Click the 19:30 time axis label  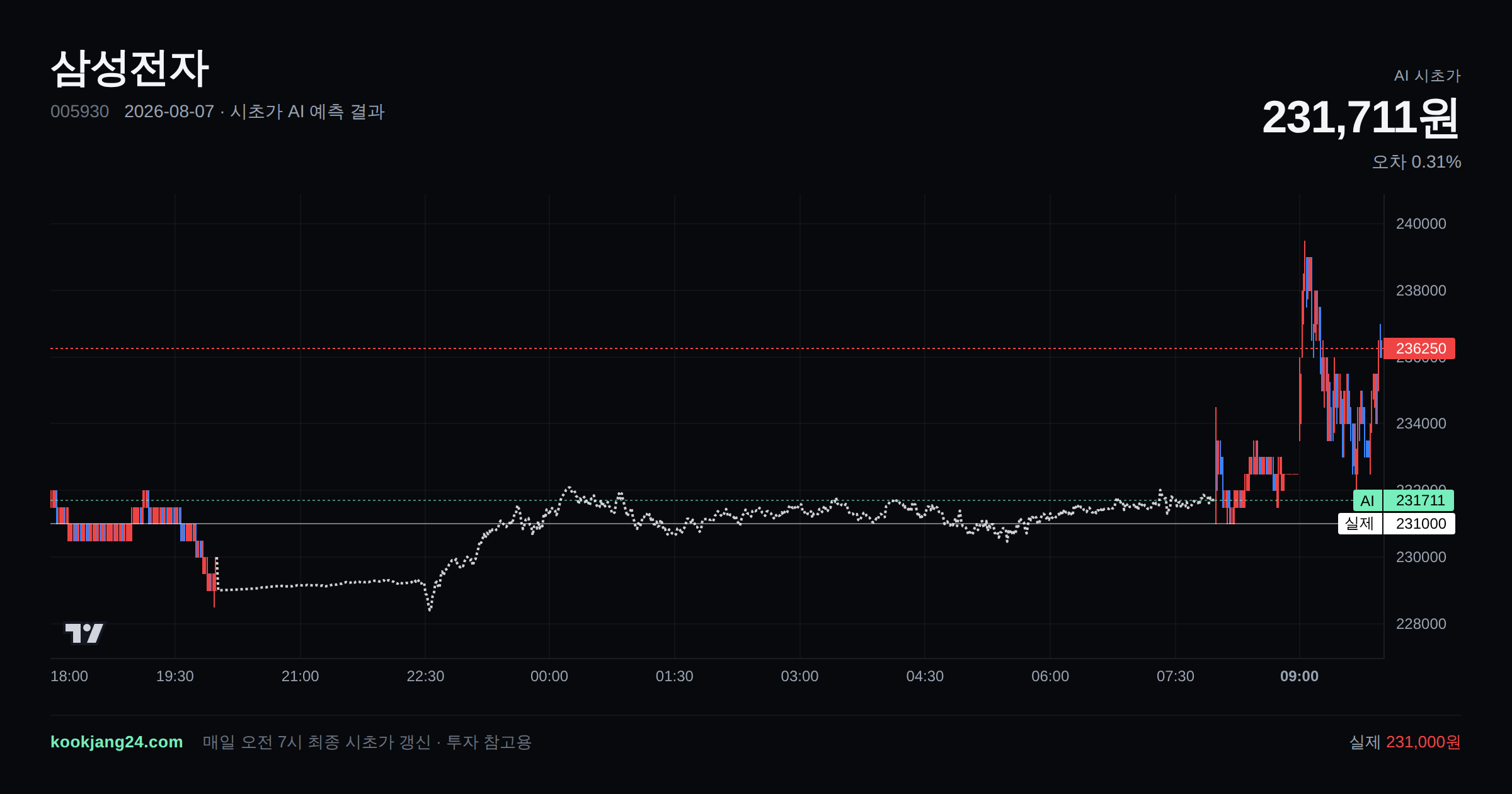[175, 676]
